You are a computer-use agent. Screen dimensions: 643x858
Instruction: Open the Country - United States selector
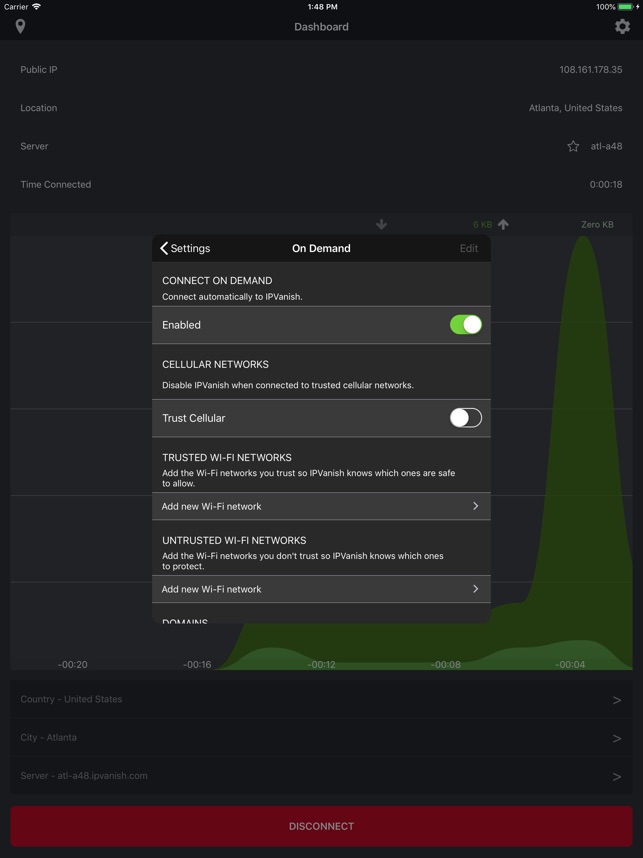(x=321, y=699)
